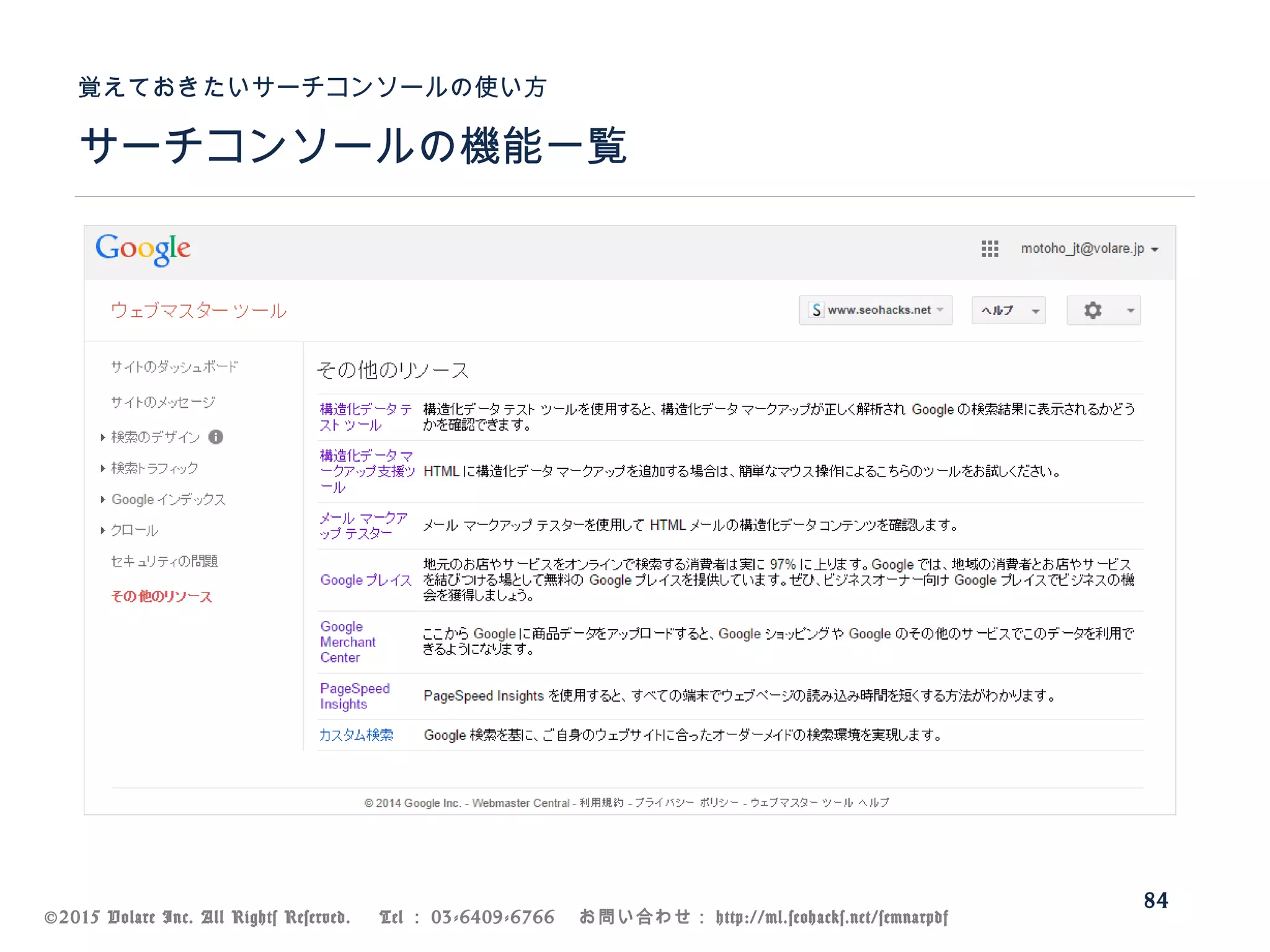
Task: Click プライバシー ポリシー footer link
Action: 686,803
